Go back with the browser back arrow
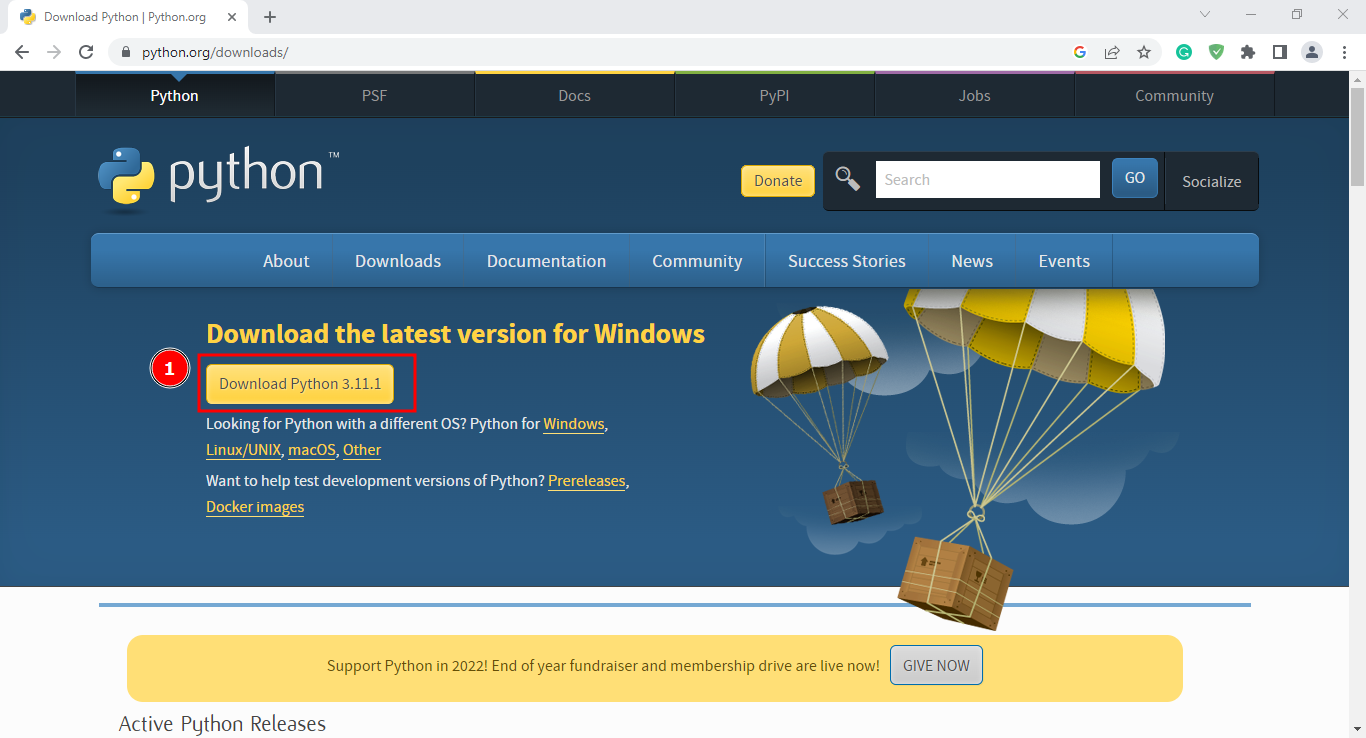Screen dimensions: 1366x738 [22, 52]
